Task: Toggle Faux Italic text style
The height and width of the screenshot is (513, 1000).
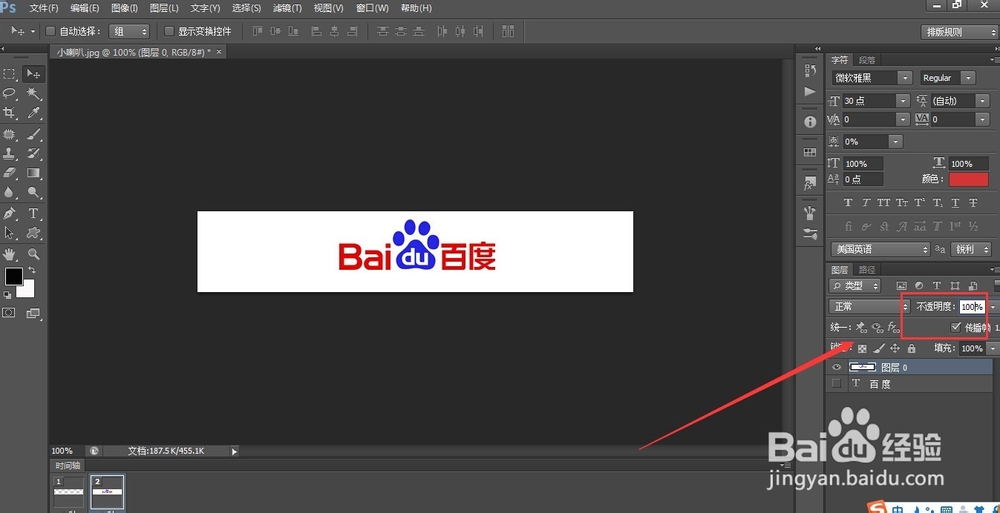Action: coord(865,203)
